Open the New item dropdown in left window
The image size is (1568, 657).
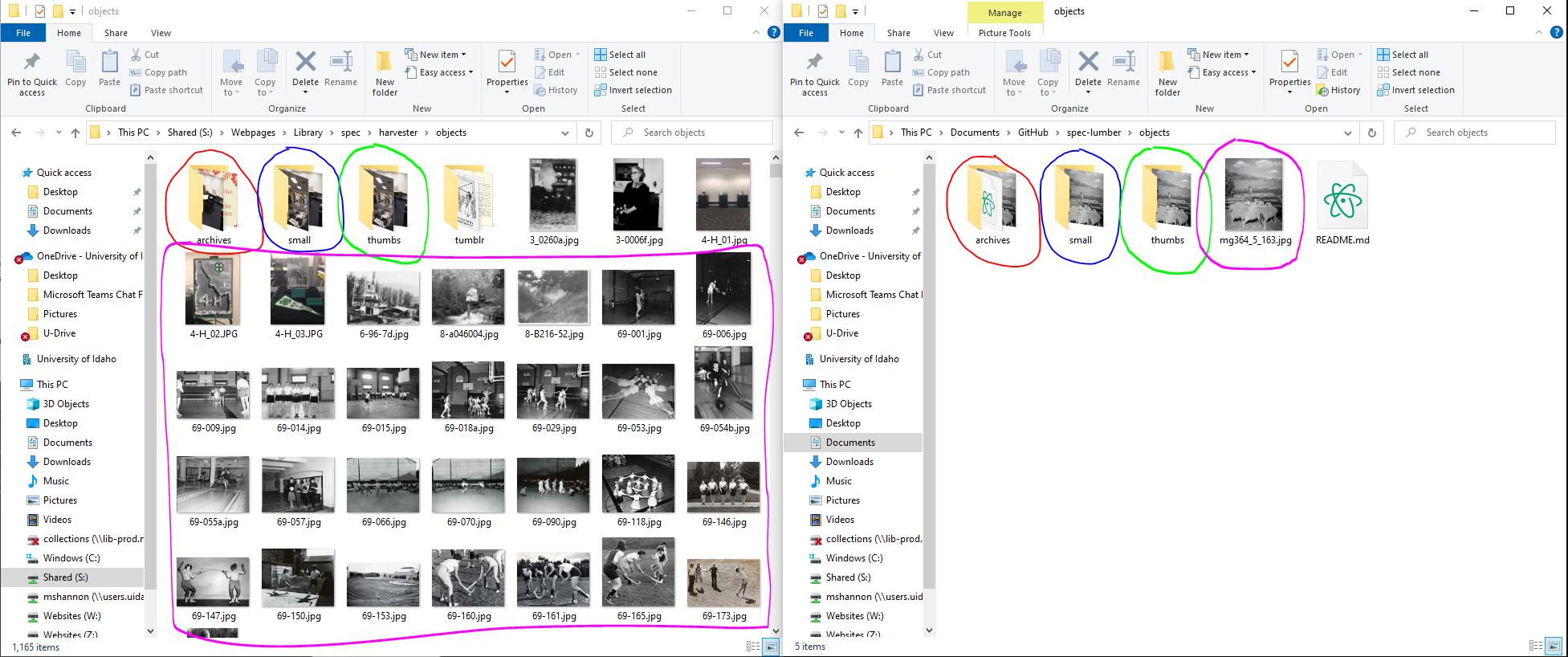tap(436, 55)
